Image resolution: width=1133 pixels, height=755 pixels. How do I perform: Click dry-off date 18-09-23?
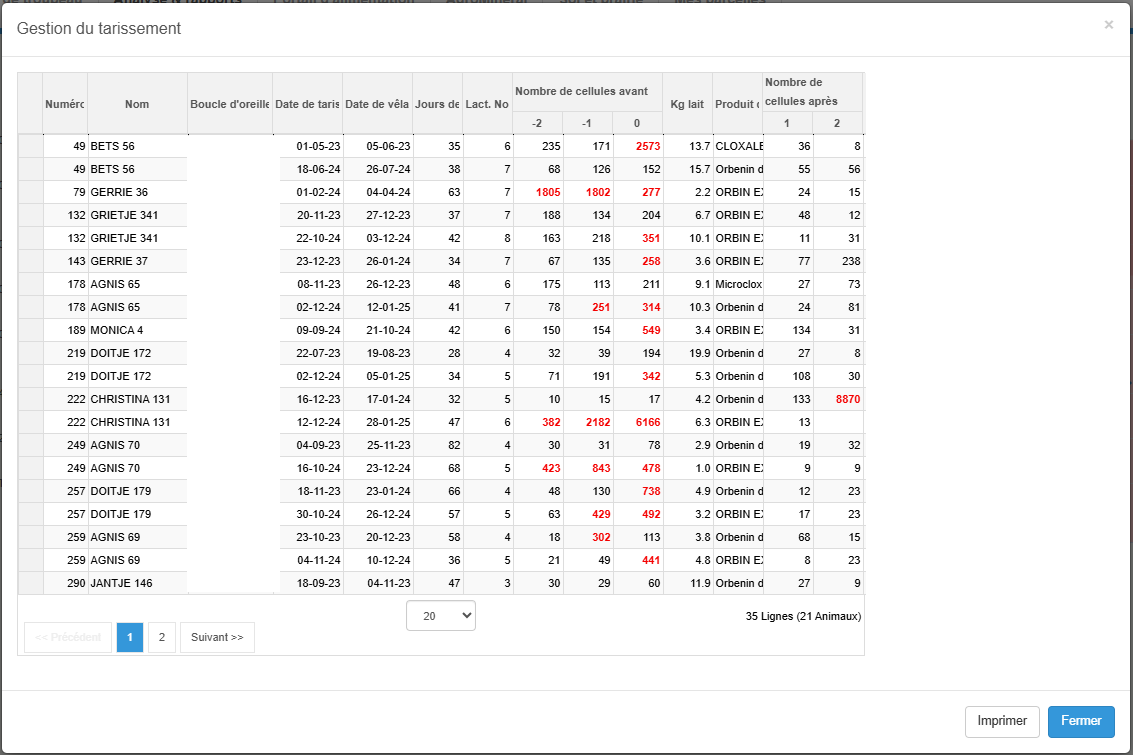pos(318,583)
